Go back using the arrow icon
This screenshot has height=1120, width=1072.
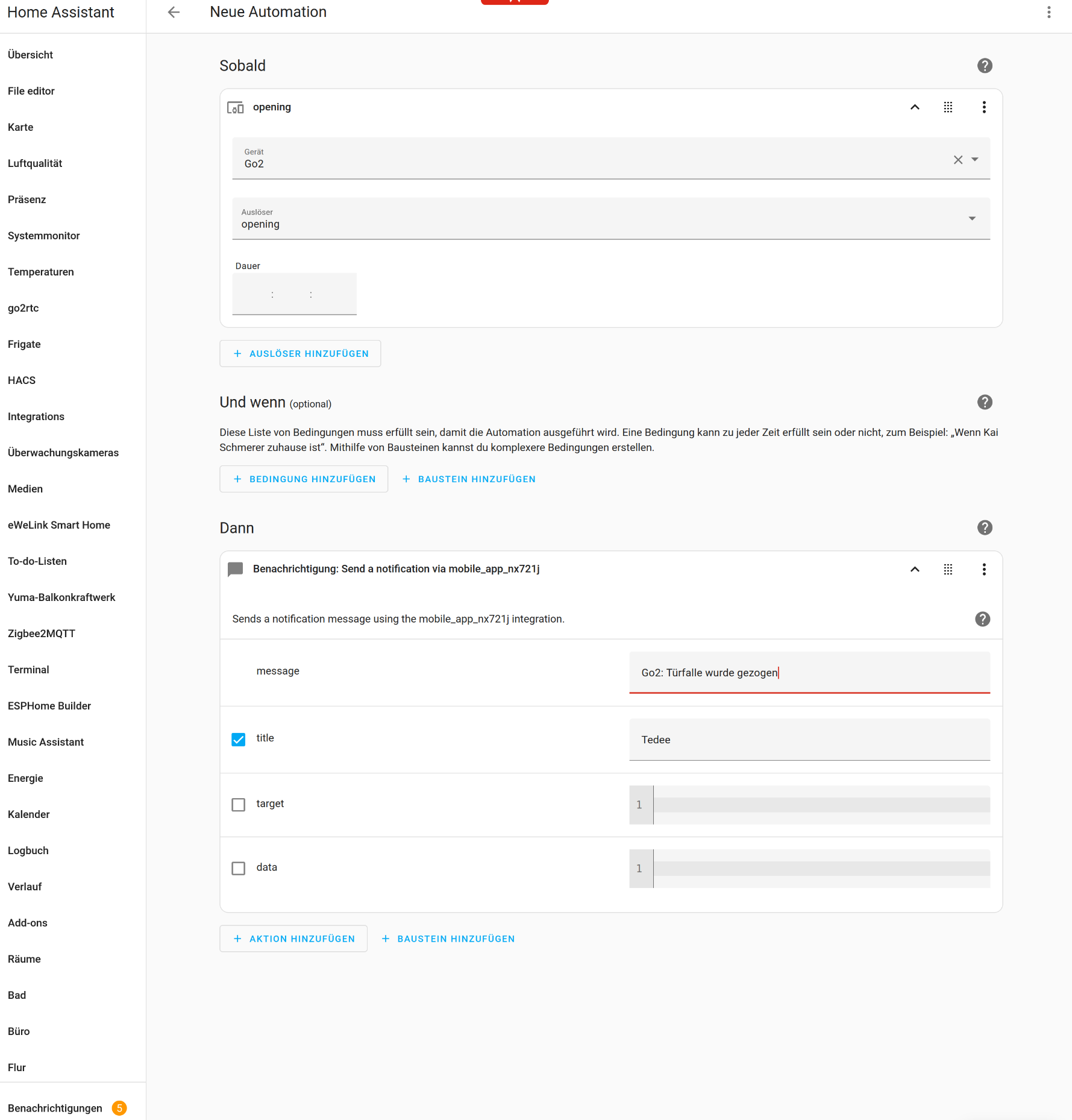click(174, 12)
